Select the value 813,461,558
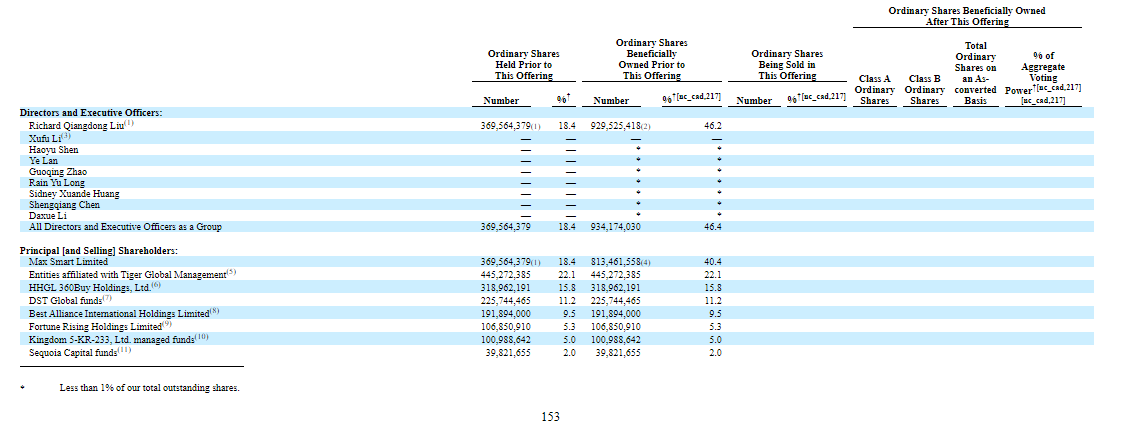This screenshot has height=431, width=1123. tap(615, 262)
